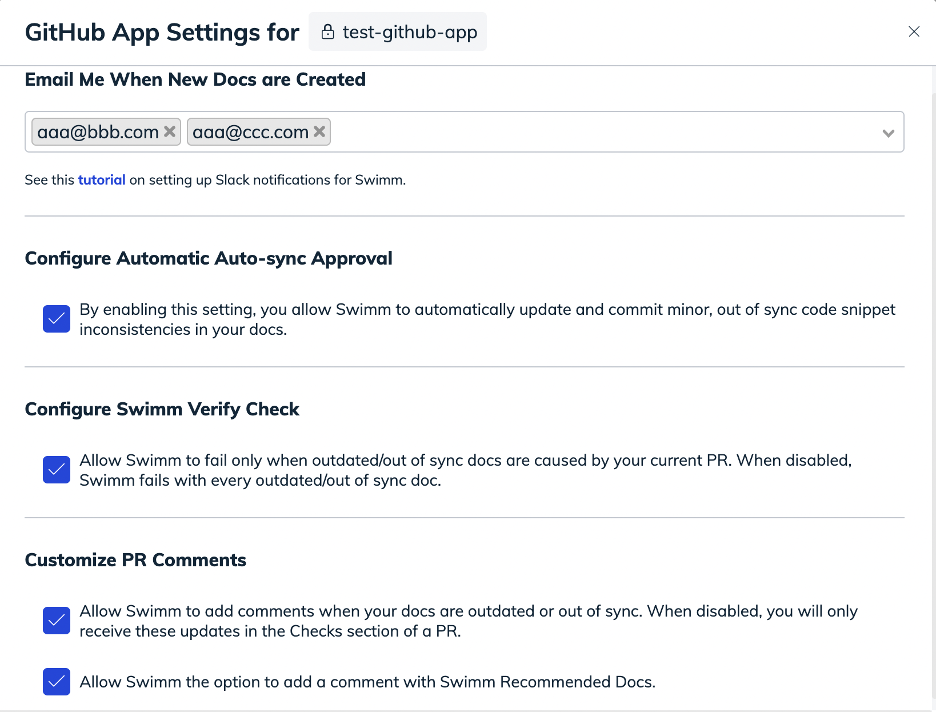
Task: Toggle the Swimm Verify Check checkbox
Action: click(x=57, y=470)
